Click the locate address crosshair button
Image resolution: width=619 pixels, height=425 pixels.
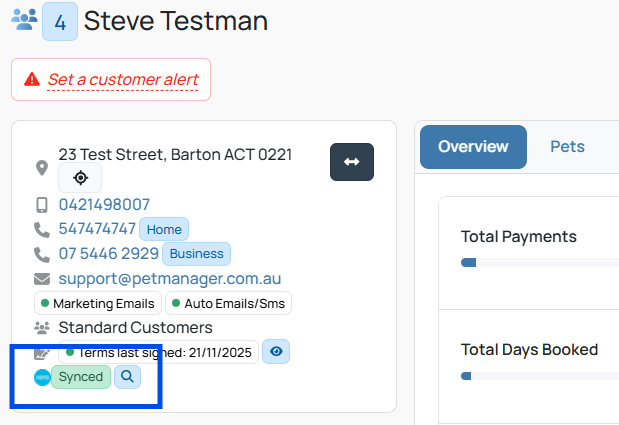(x=80, y=178)
